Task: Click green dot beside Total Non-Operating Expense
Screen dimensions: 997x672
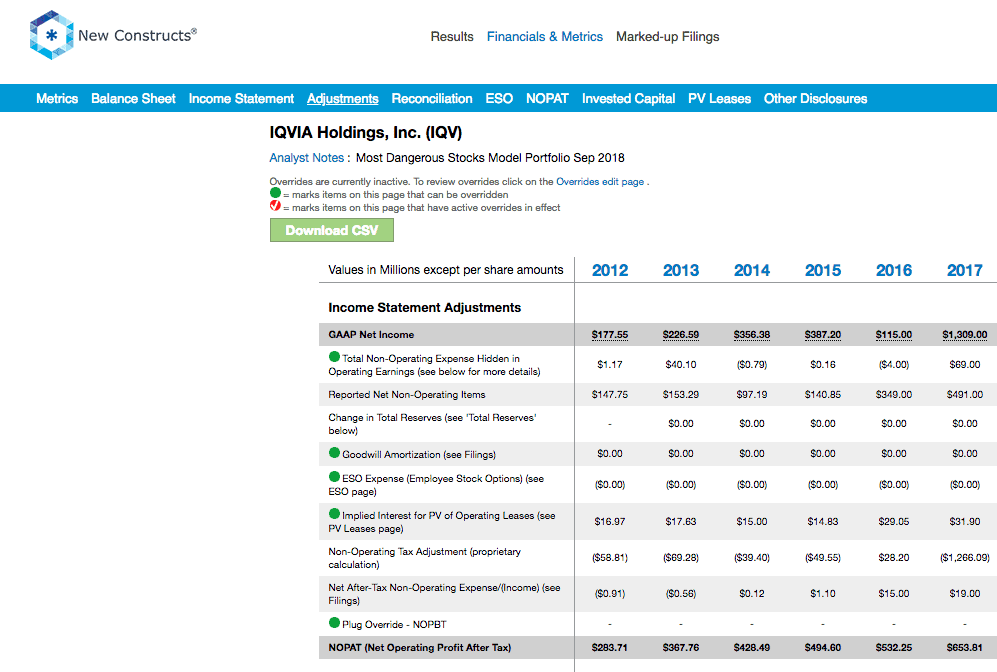Action: (x=334, y=357)
